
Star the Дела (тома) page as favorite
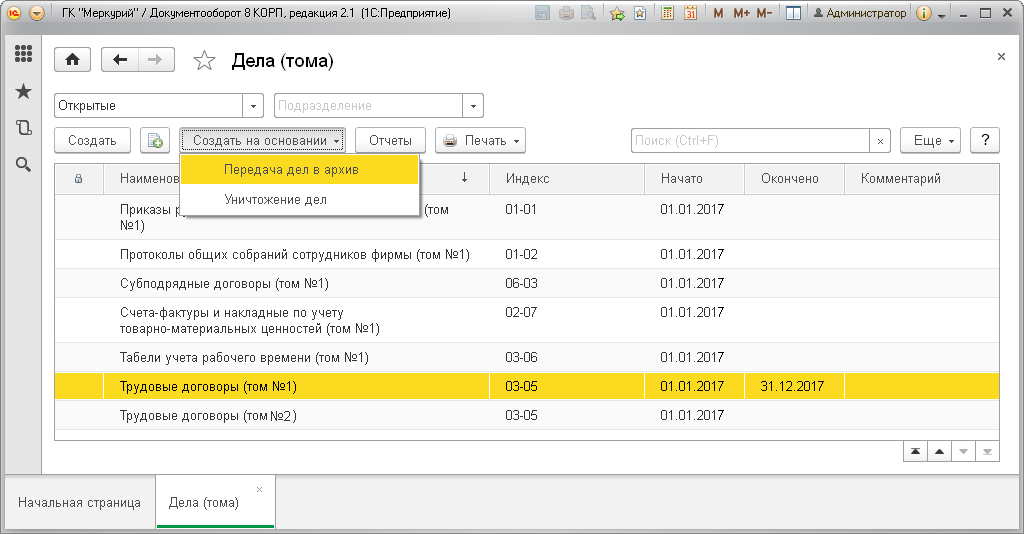[204, 61]
